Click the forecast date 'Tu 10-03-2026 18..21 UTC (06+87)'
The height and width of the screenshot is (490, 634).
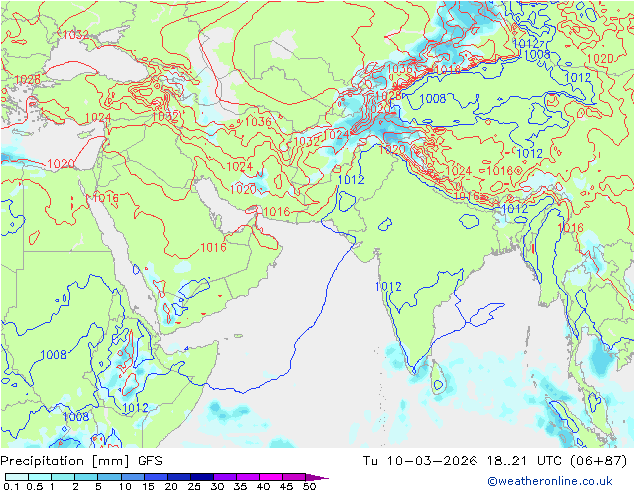pos(495,461)
